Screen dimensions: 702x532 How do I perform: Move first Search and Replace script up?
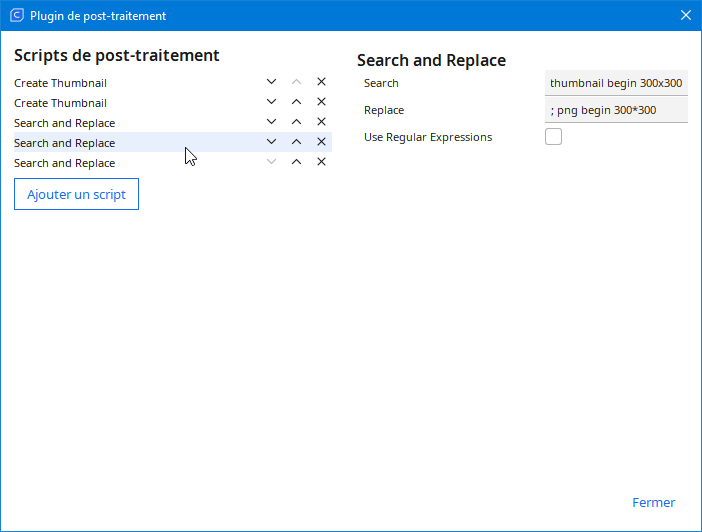tap(296, 122)
